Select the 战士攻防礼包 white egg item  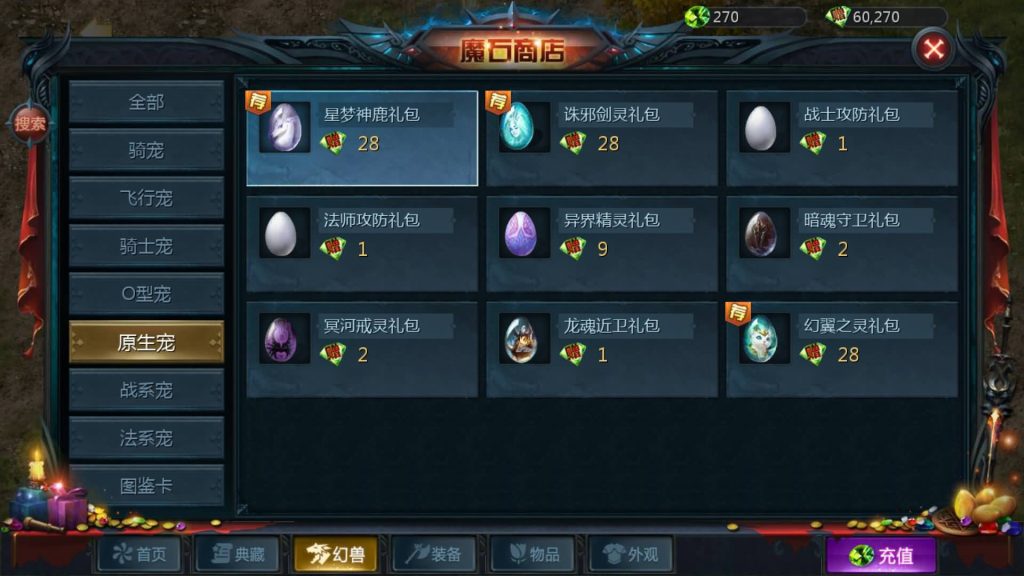pyautogui.click(x=842, y=138)
